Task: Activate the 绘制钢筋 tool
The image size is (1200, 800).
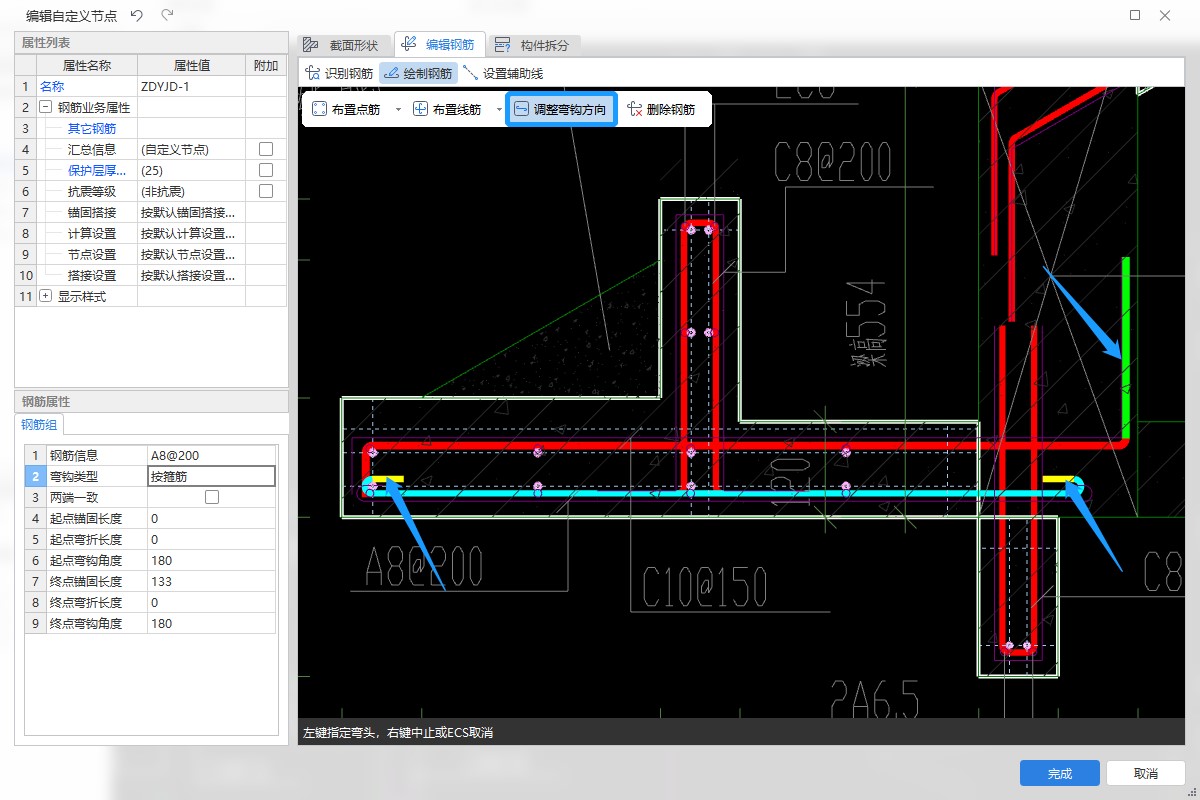Action: click(x=418, y=73)
